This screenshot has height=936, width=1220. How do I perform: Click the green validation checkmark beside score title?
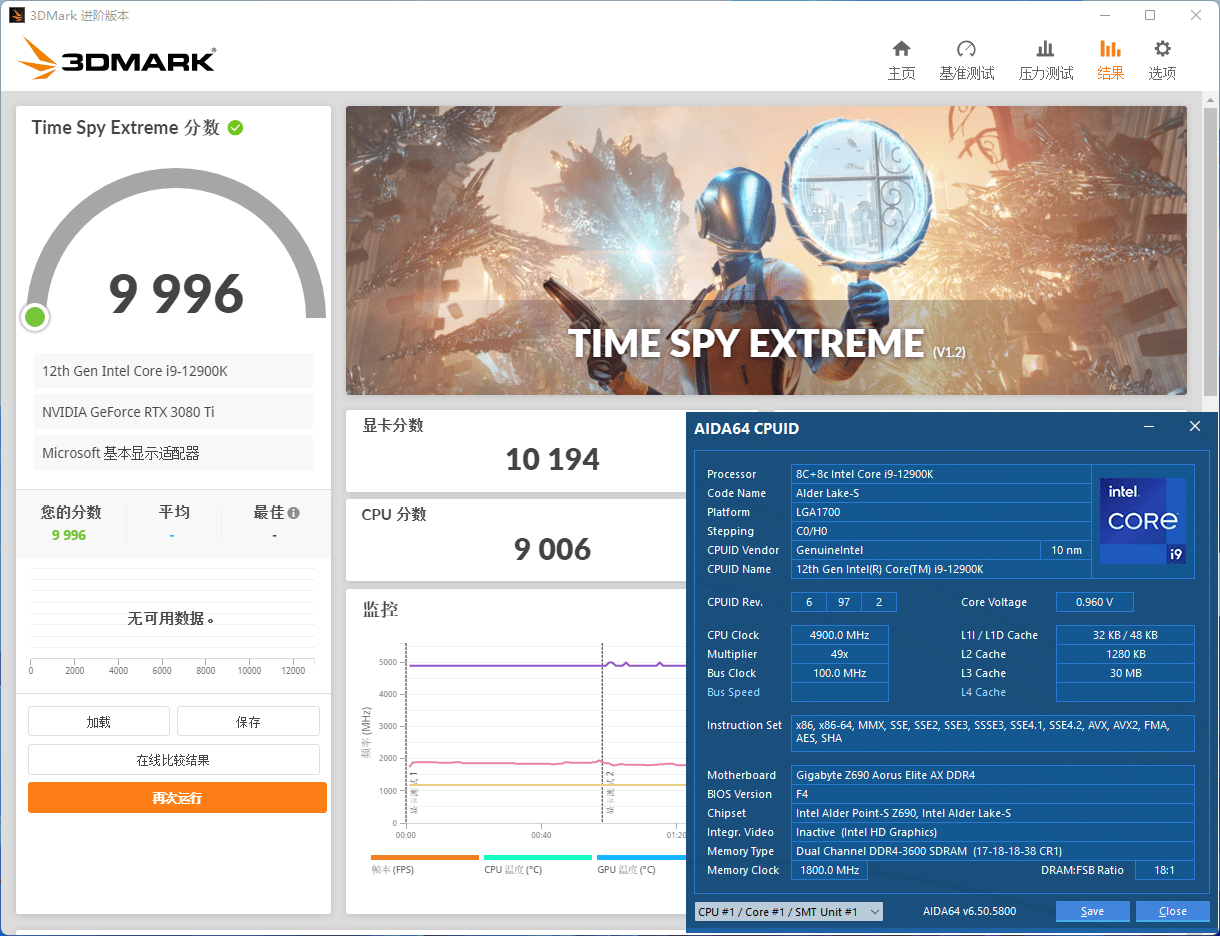click(x=235, y=127)
